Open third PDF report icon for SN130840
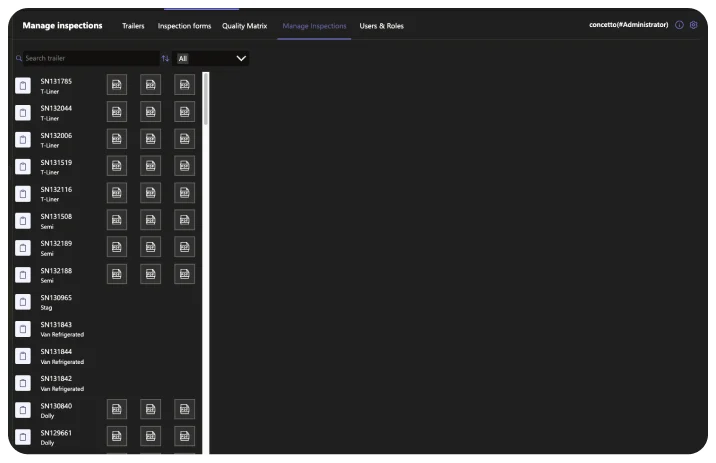Screen dimensions: 716x463 tap(184, 409)
